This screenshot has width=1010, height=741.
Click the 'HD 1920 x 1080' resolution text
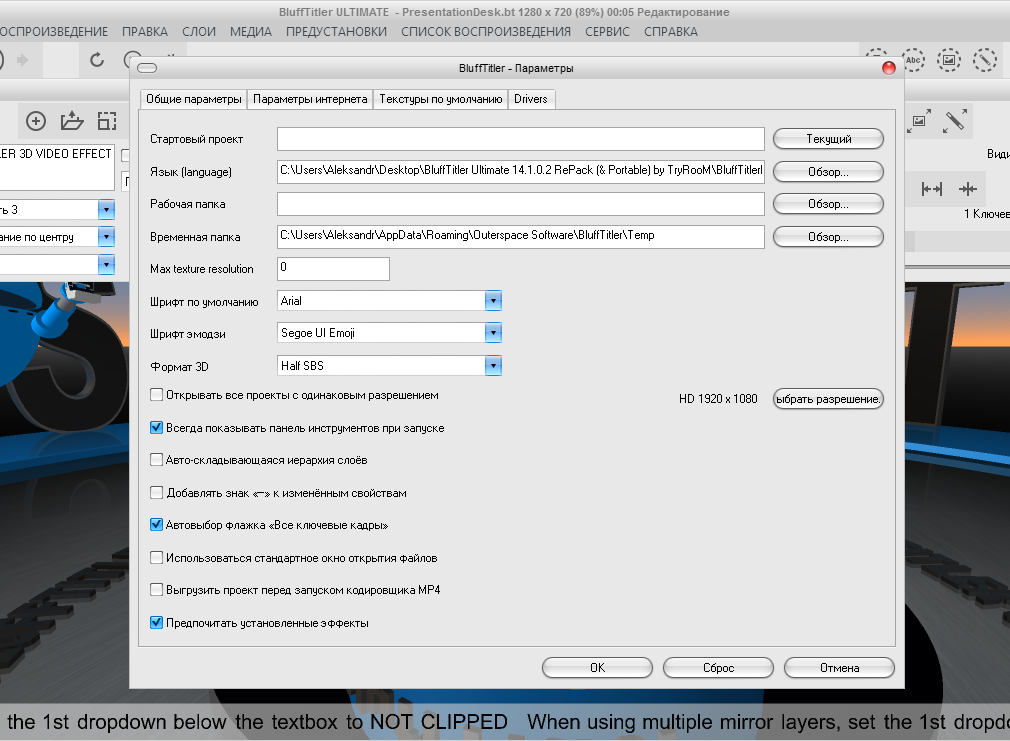point(718,399)
